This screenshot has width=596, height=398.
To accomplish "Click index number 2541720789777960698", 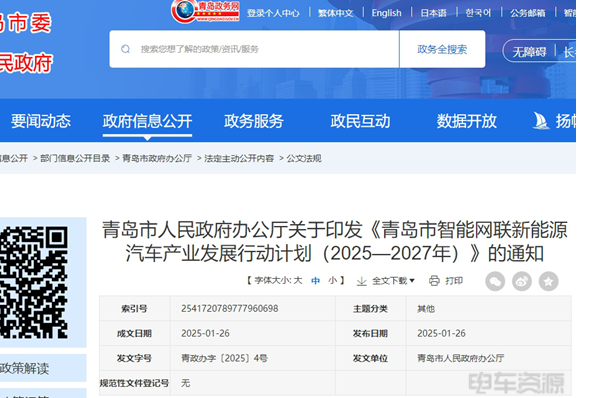I will point(230,308).
